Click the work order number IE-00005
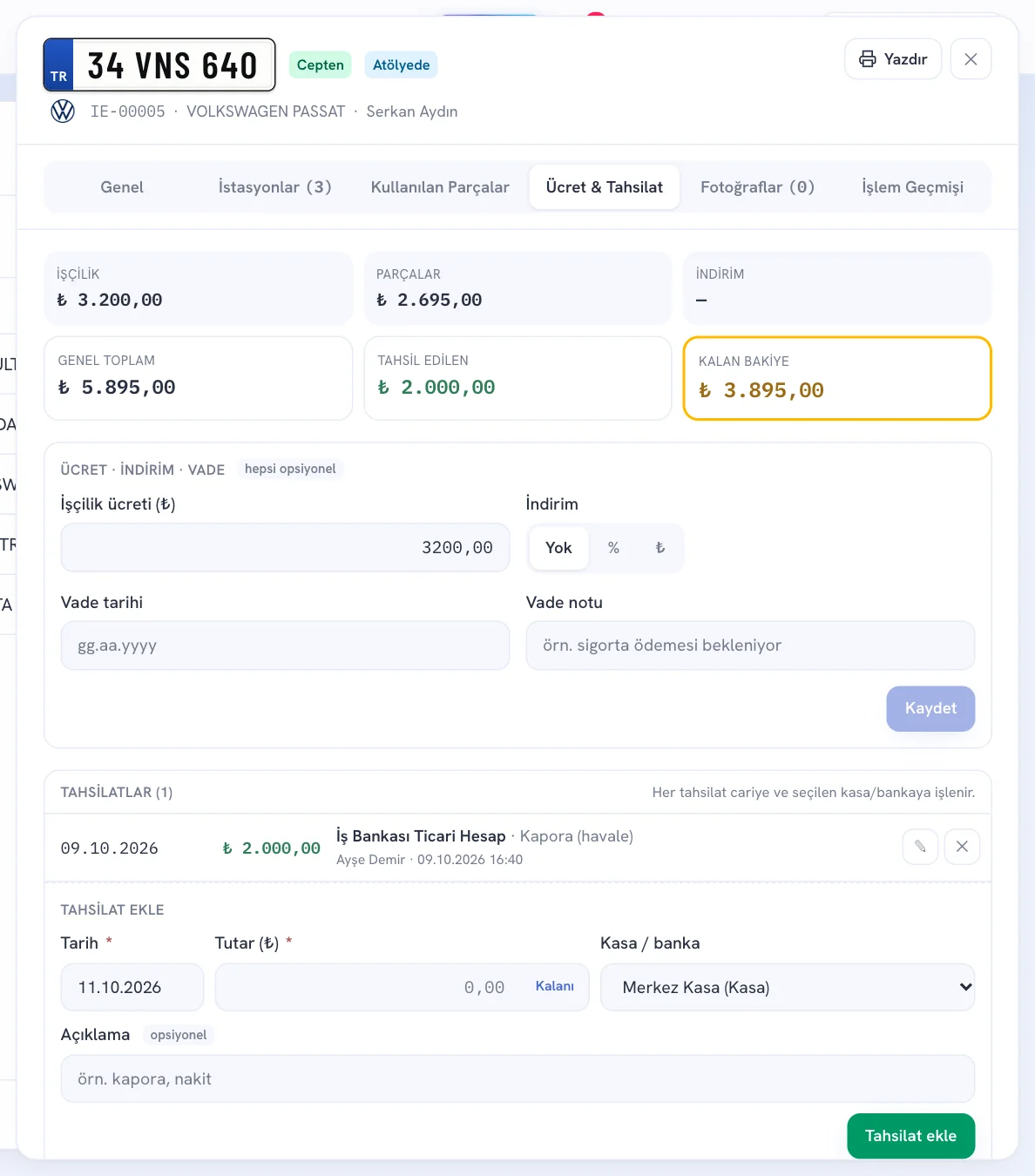Screen dimensions: 1035x1176 click(128, 112)
